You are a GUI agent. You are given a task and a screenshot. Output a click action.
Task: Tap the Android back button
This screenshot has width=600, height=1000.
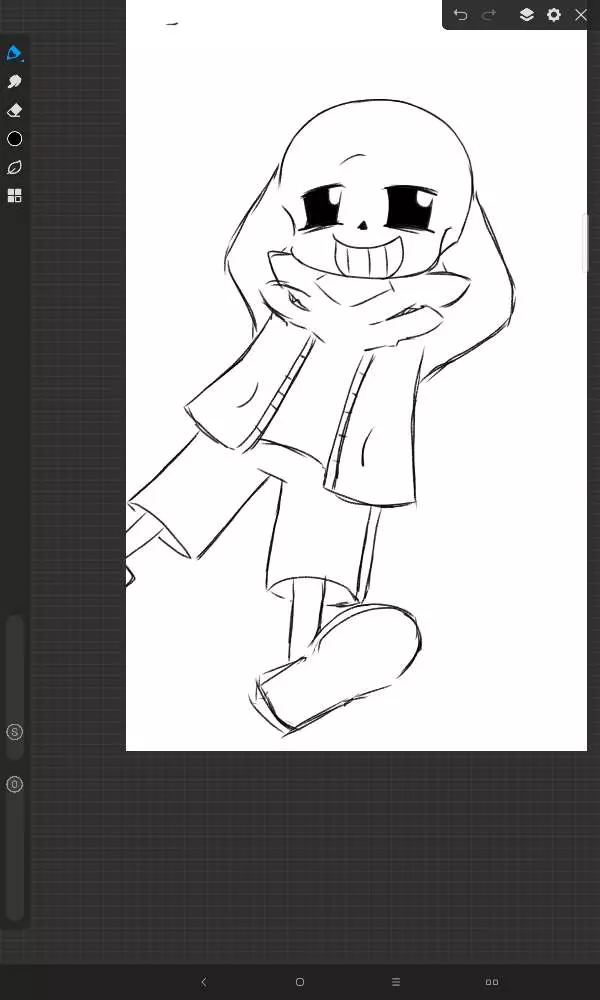click(203, 982)
